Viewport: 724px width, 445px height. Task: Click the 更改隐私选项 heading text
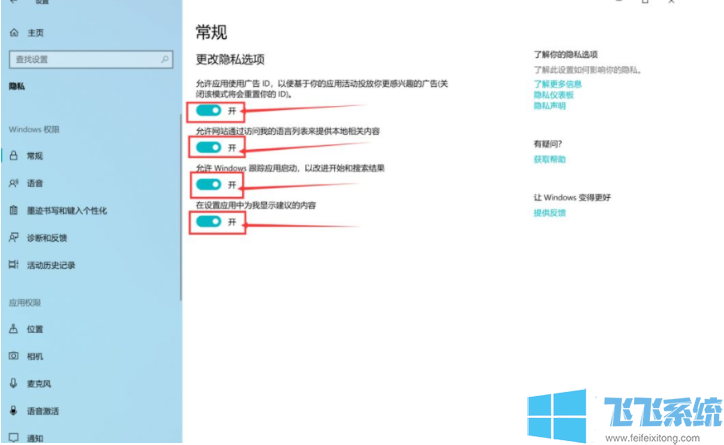230,60
